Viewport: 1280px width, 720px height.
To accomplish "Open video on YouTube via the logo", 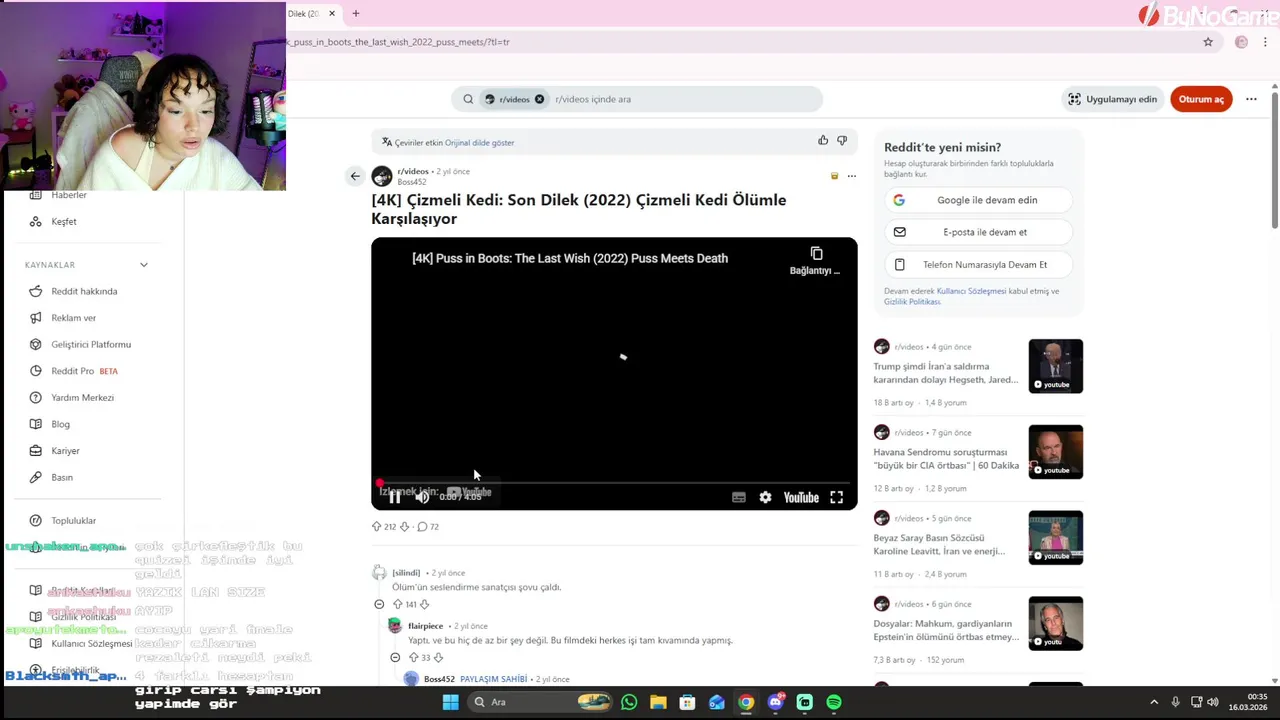I will (801, 497).
